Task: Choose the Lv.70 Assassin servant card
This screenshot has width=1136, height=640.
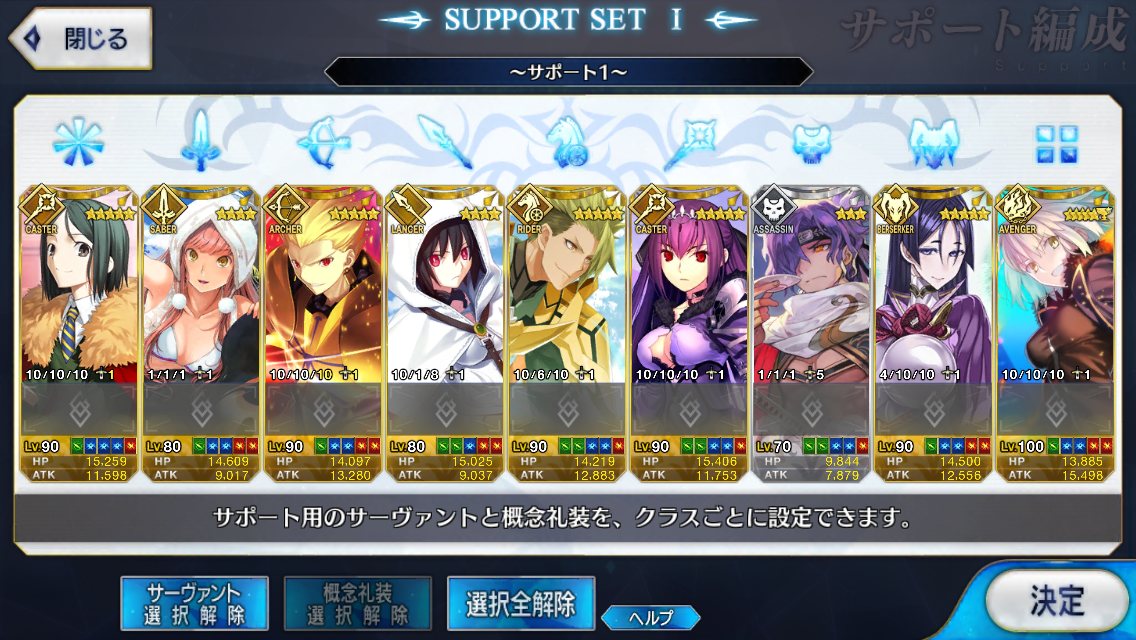Action: pos(811,333)
